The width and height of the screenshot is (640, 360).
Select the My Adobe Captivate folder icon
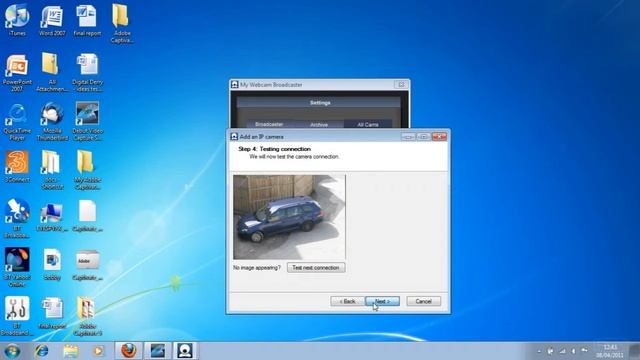point(87,170)
